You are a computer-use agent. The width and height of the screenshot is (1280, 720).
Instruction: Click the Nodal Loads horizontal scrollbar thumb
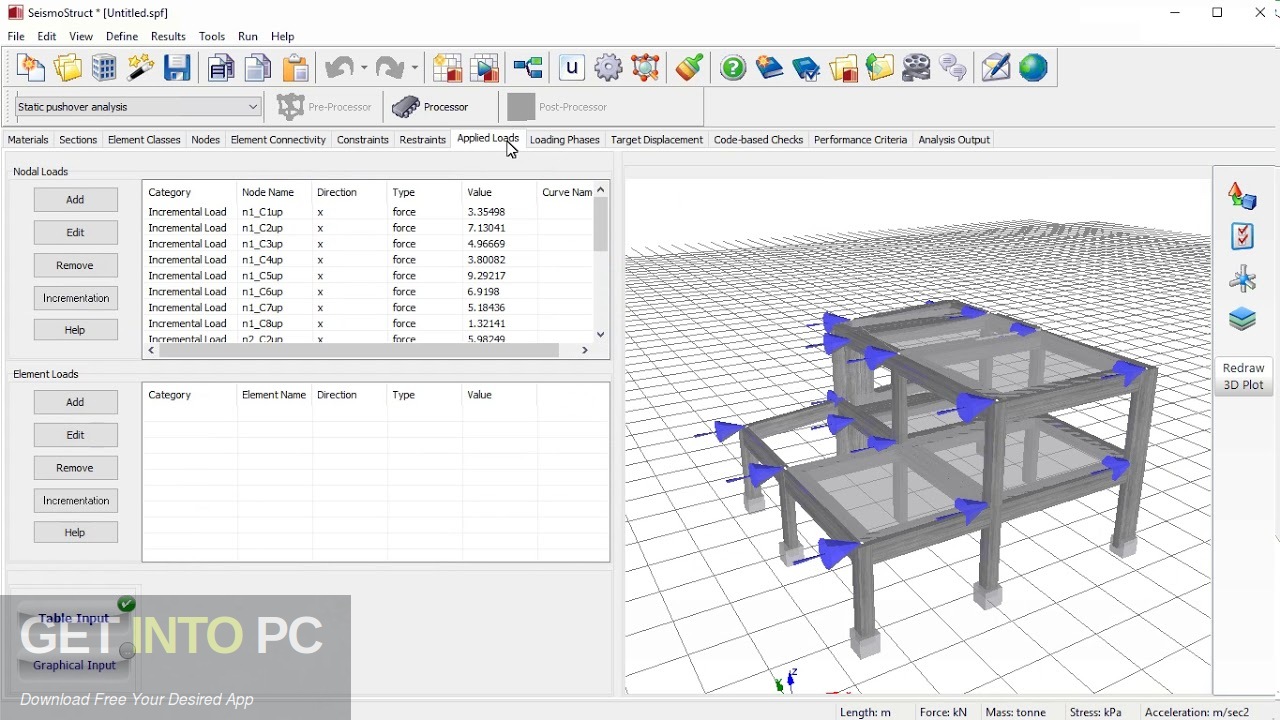[x=359, y=350]
